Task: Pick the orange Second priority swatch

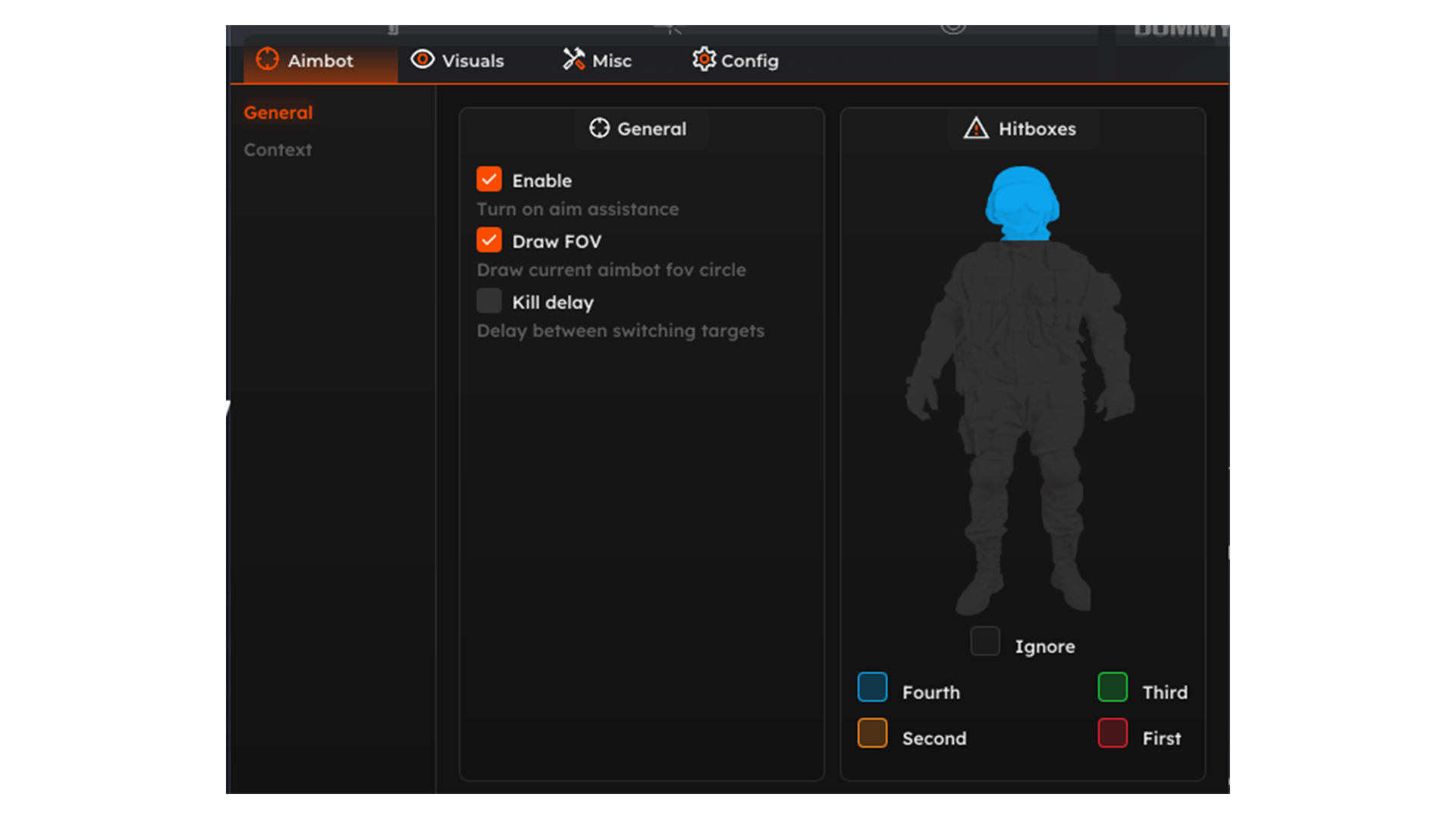Action: coord(872,733)
